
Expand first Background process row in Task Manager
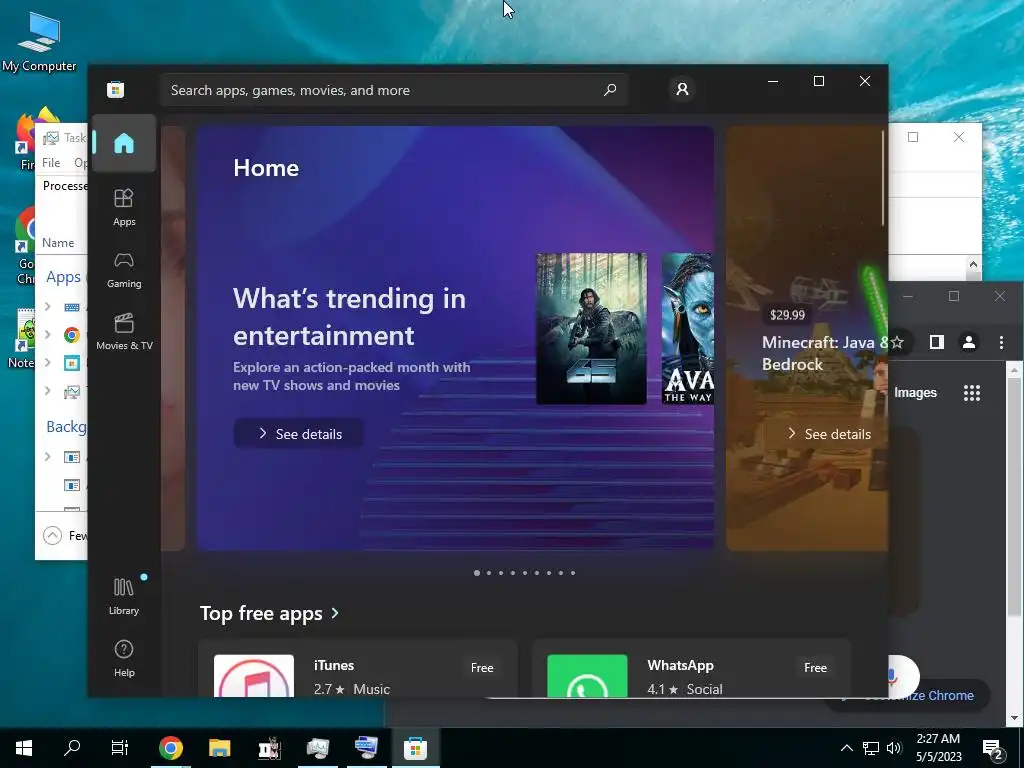coord(48,456)
